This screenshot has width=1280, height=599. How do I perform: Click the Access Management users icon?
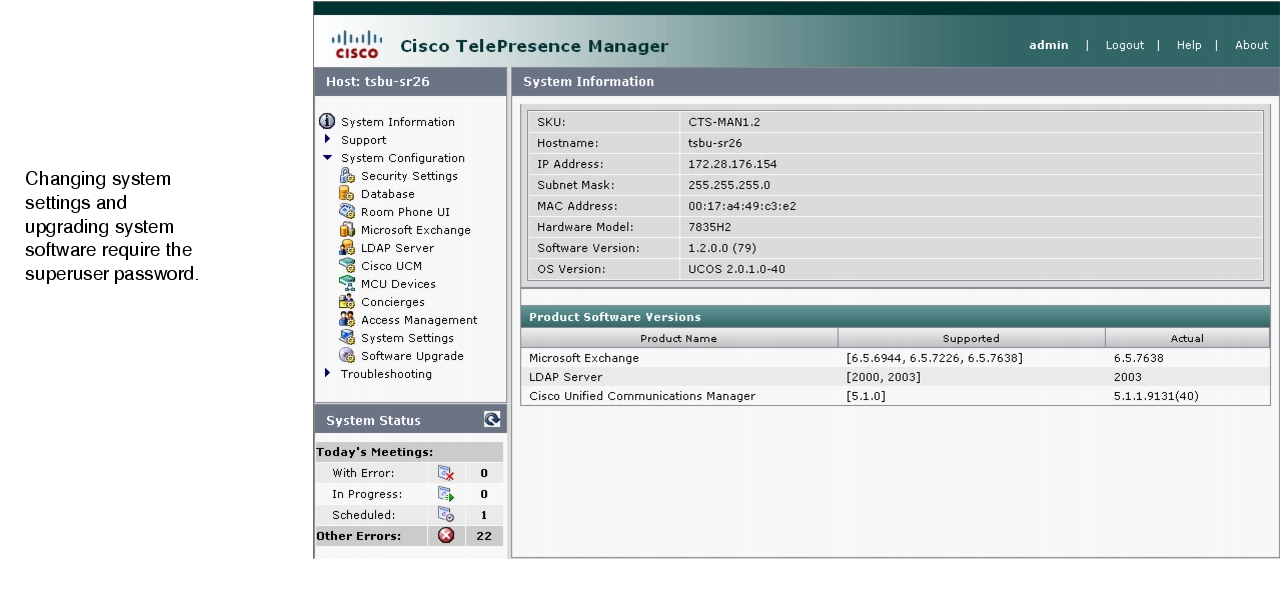tap(347, 320)
